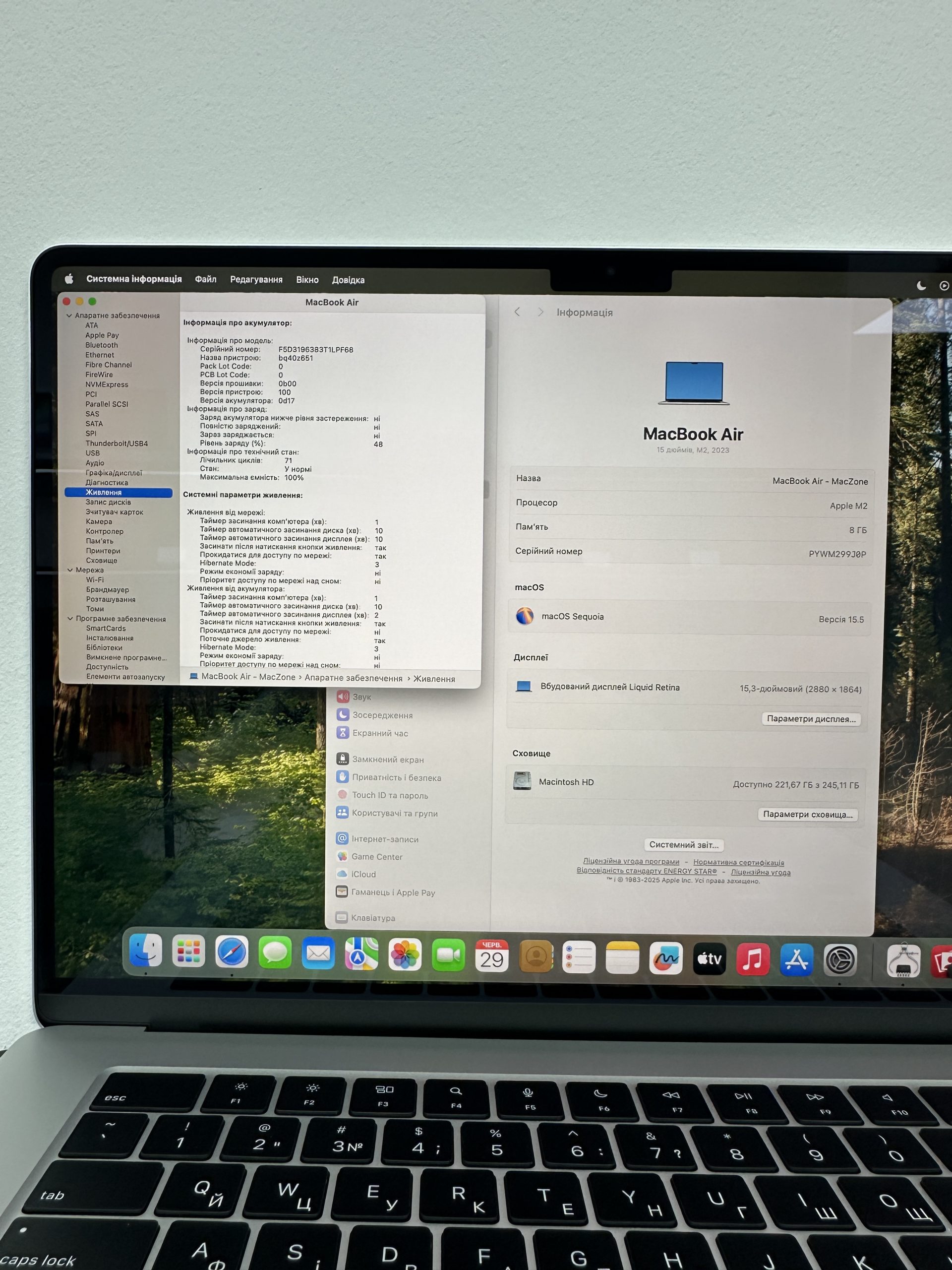This screenshot has width=952, height=1270.
Task: Select USB in hardware tree
Action: (92, 453)
